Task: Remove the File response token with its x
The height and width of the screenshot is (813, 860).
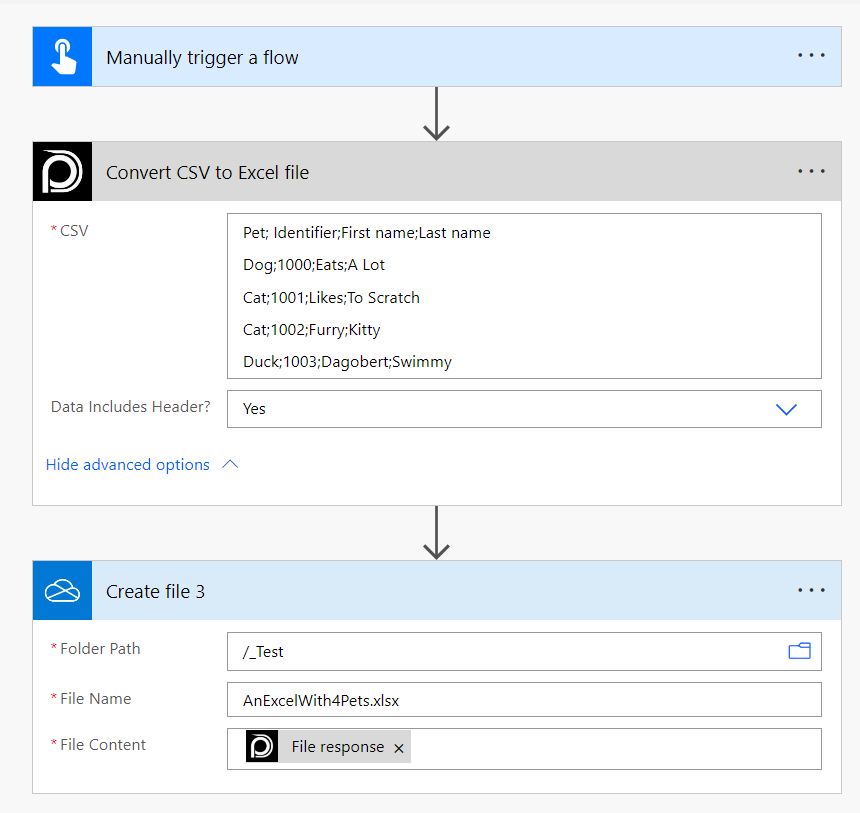Action: coord(399,748)
